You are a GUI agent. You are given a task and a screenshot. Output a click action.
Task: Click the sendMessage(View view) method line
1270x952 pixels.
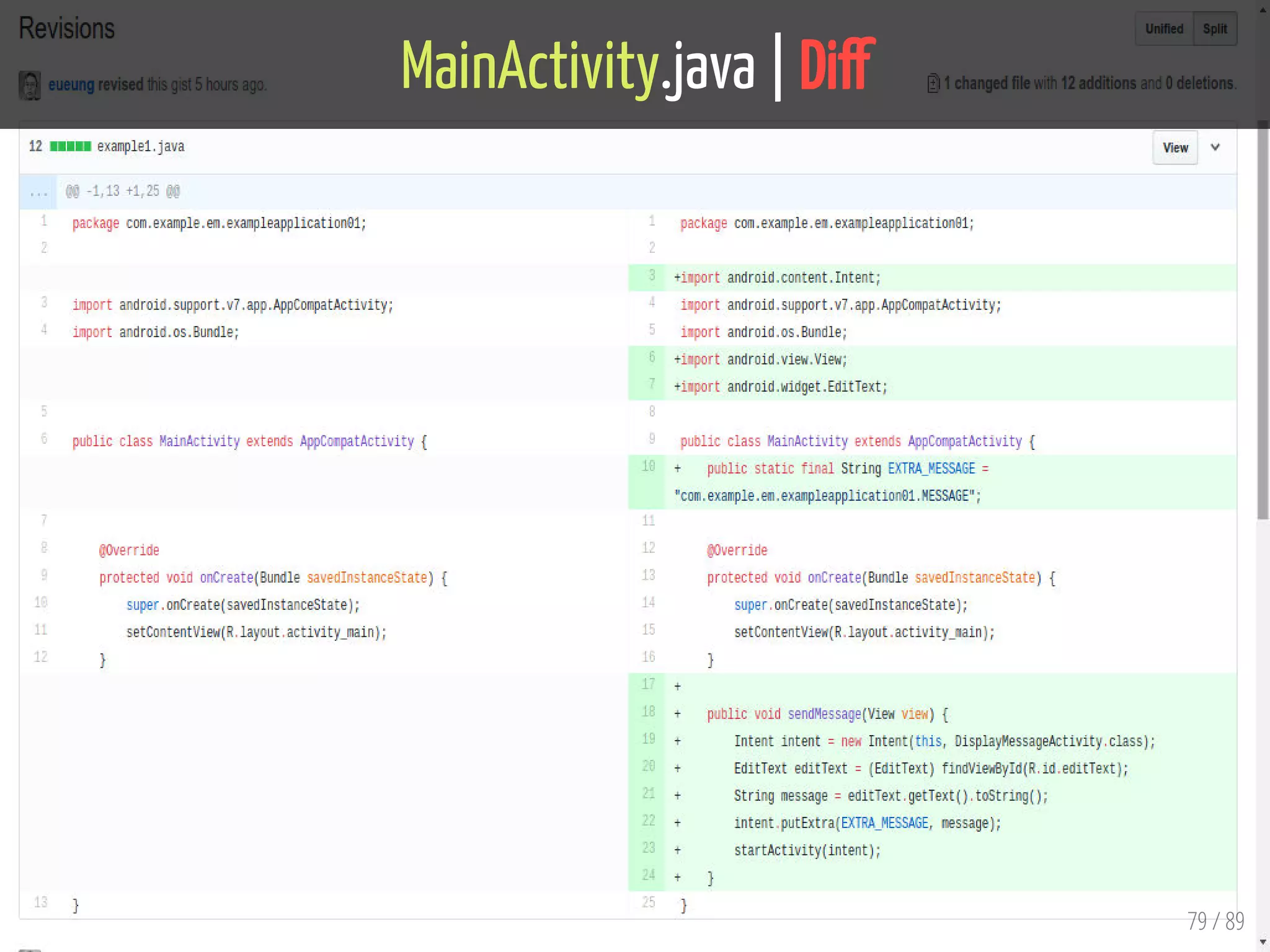[x=933, y=714]
